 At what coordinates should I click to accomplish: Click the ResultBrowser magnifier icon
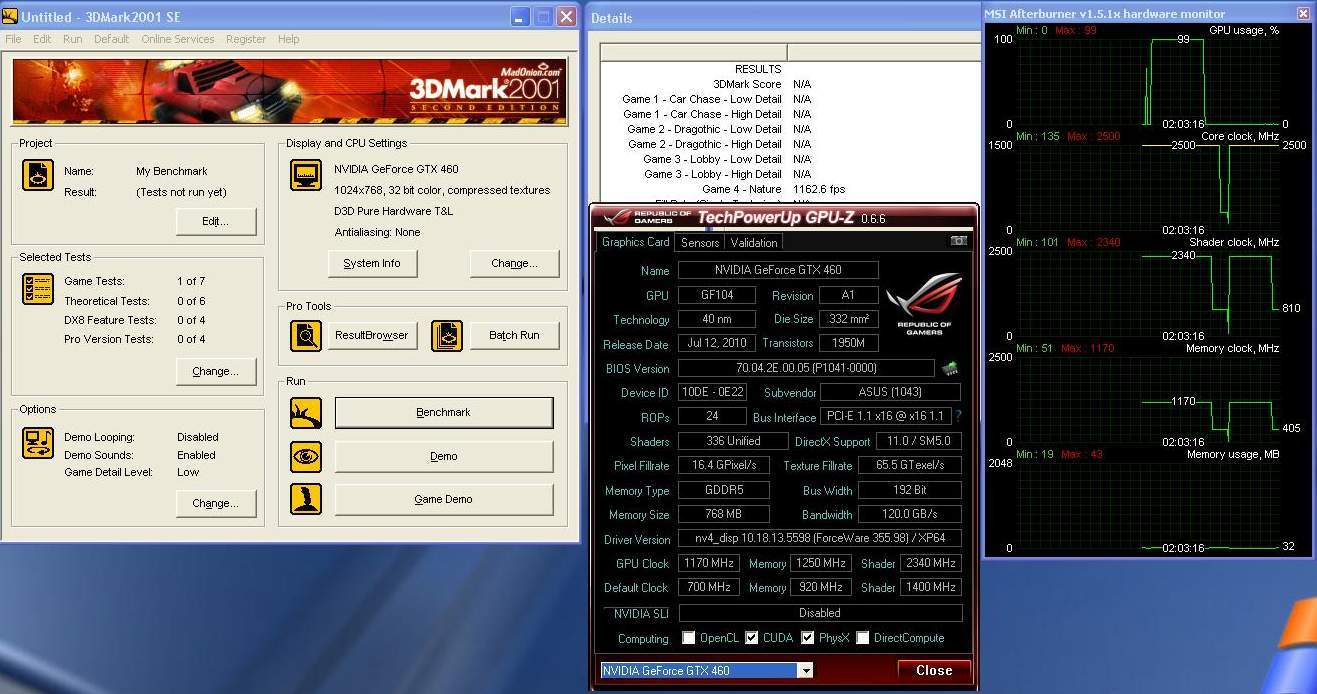click(306, 335)
